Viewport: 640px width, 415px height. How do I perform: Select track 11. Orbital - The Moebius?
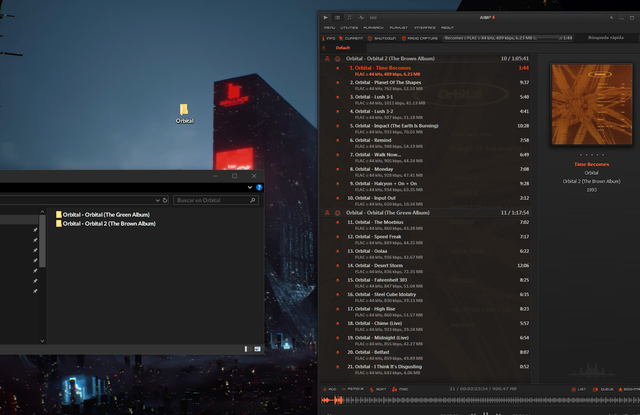427,225
